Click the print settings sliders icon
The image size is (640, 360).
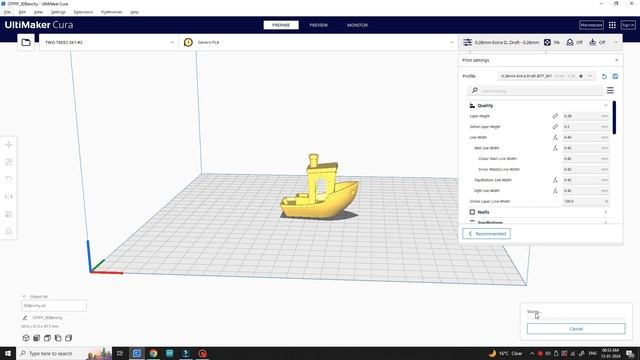pos(467,42)
